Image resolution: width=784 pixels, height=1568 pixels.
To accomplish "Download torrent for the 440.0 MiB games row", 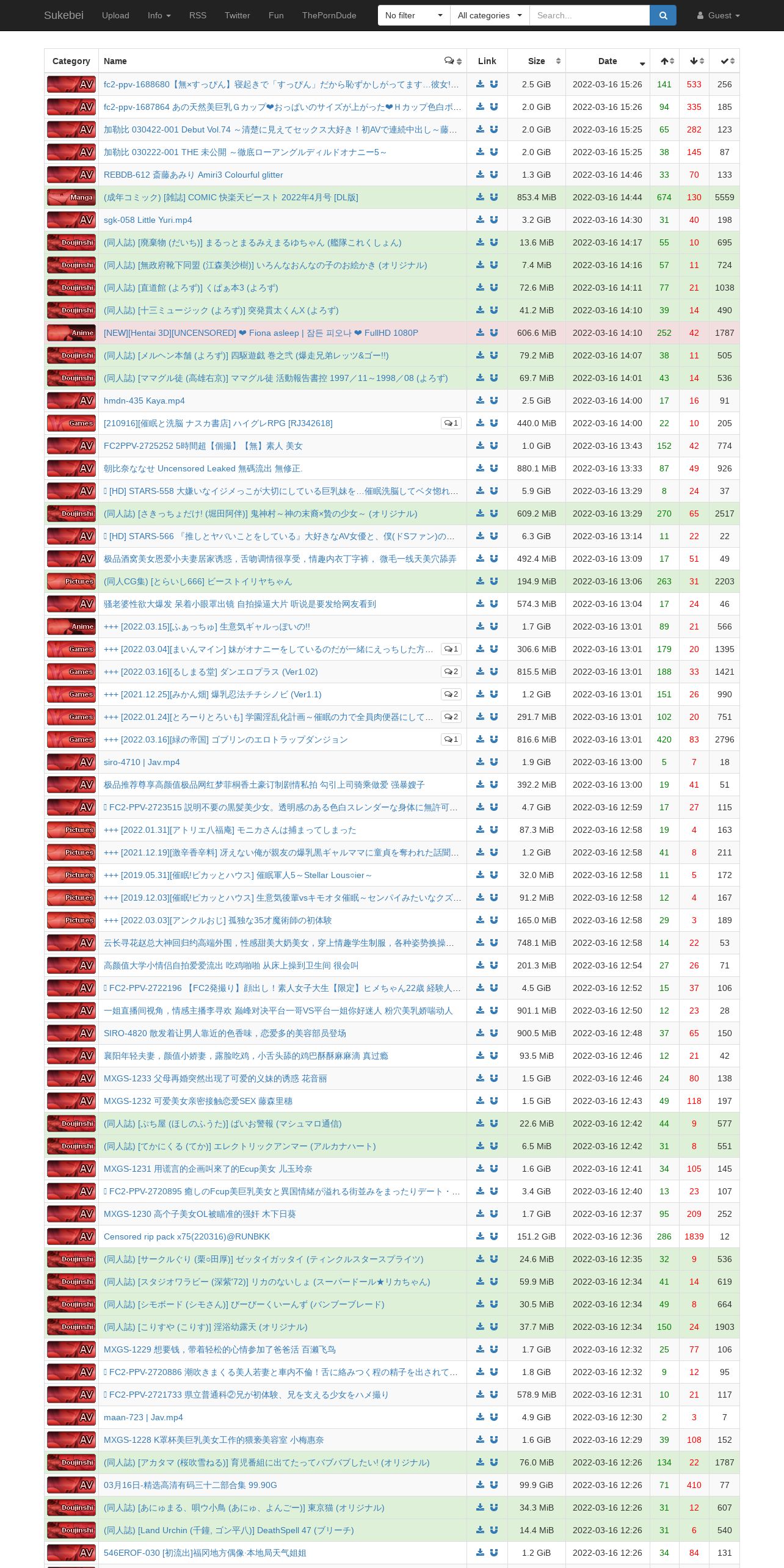I will pyautogui.click(x=480, y=423).
